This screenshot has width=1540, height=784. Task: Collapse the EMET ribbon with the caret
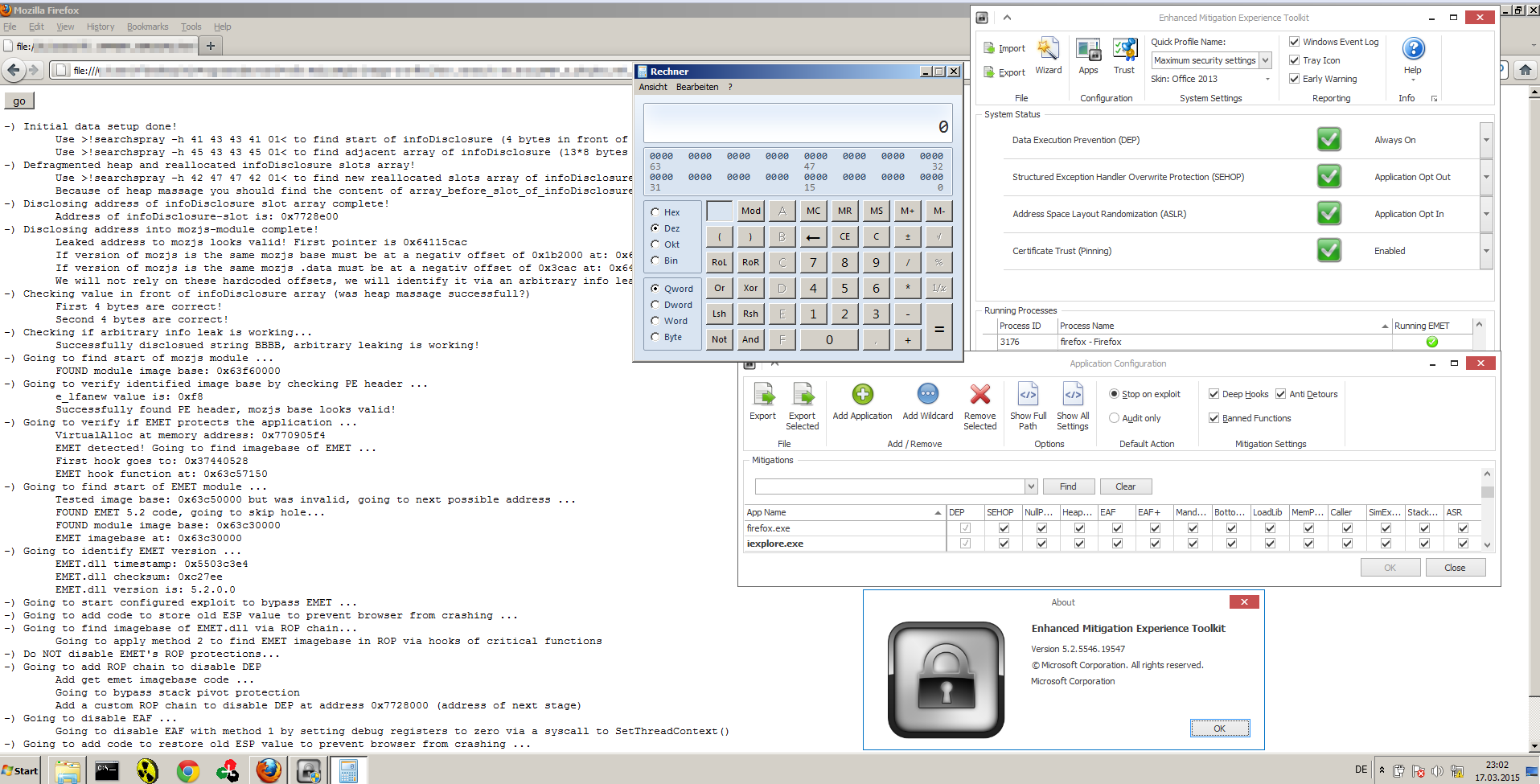1007,17
